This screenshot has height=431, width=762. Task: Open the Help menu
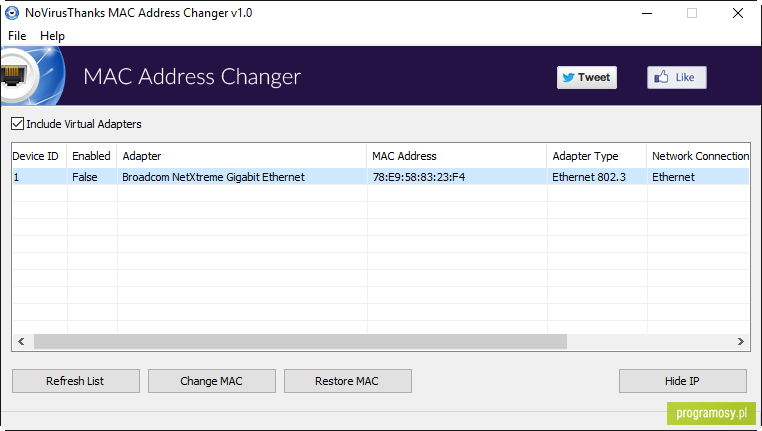(52, 36)
